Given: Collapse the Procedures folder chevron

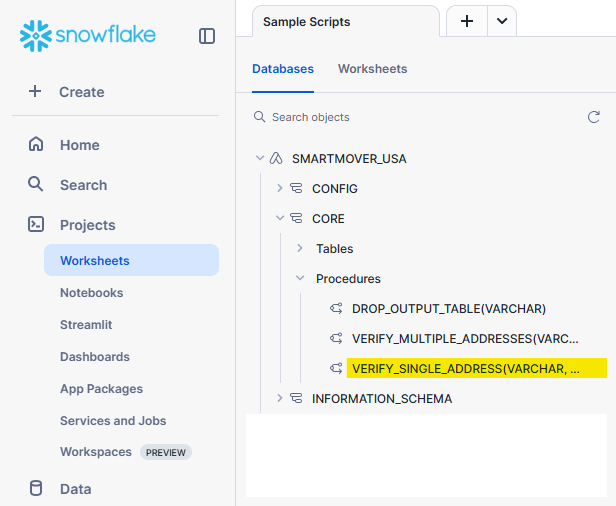Looking at the screenshot, I should pos(300,278).
